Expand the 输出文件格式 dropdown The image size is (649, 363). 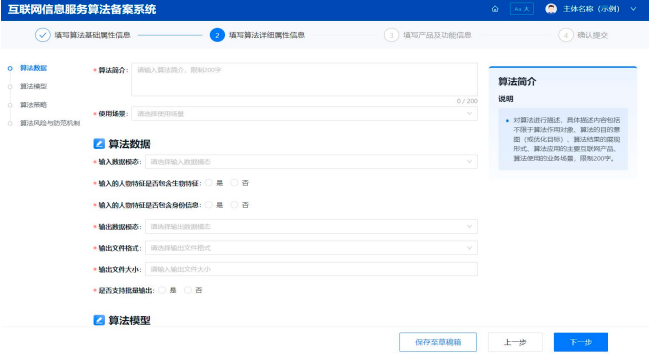pyautogui.click(x=311, y=248)
